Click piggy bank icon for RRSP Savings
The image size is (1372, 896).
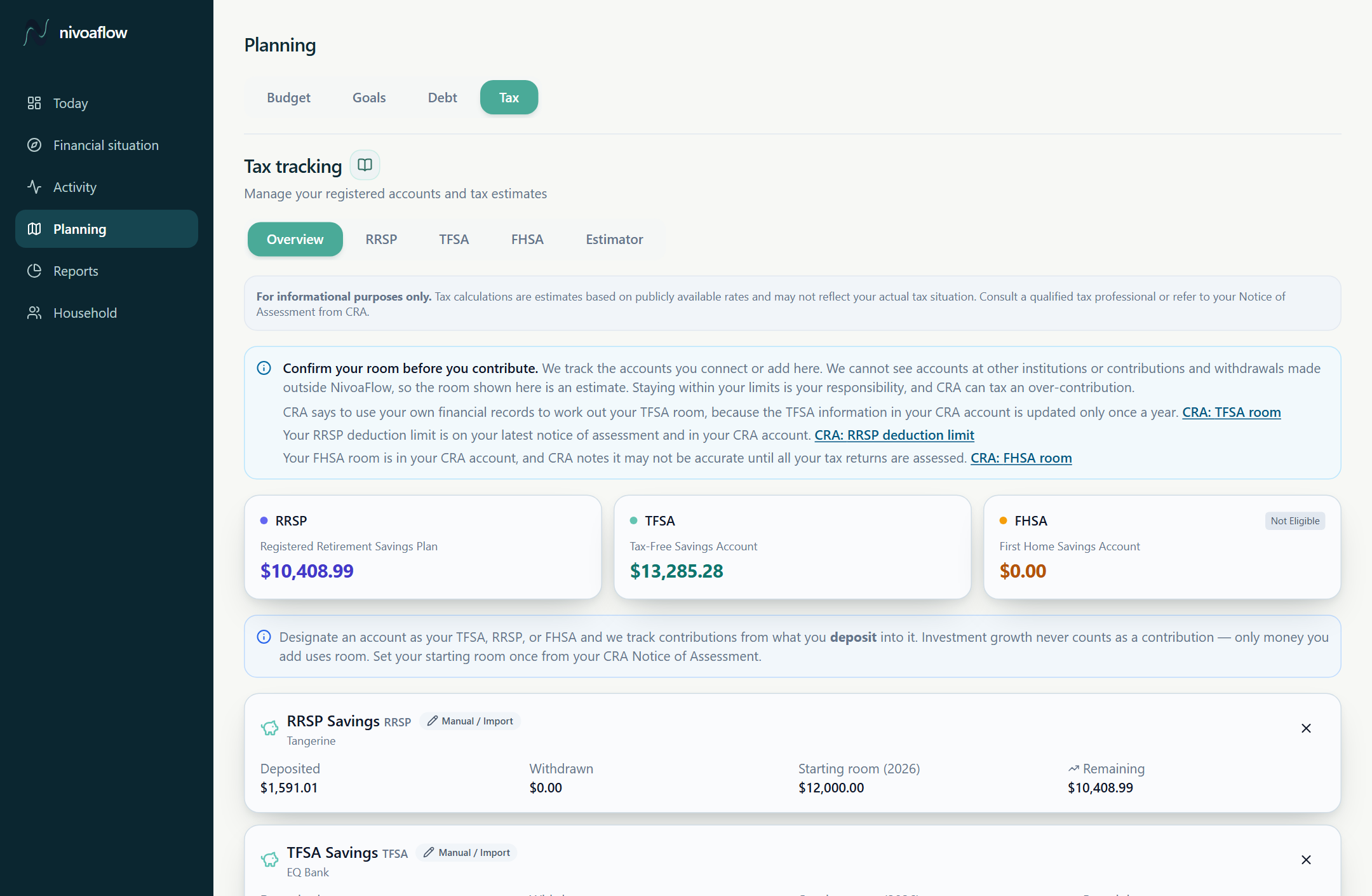click(x=269, y=728)
